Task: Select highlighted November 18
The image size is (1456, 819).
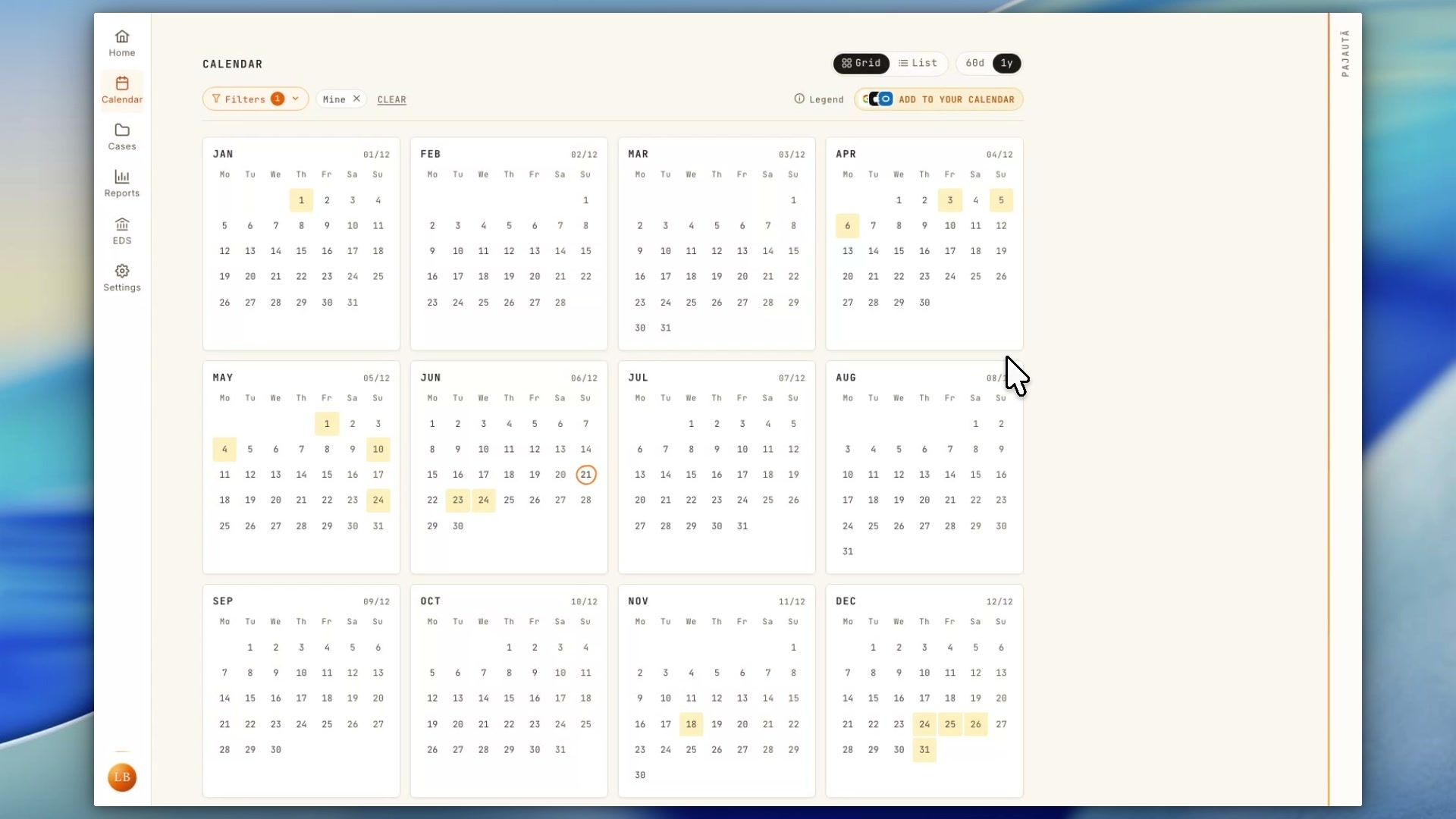Action: pyautogui.click(x=691, y=724)
